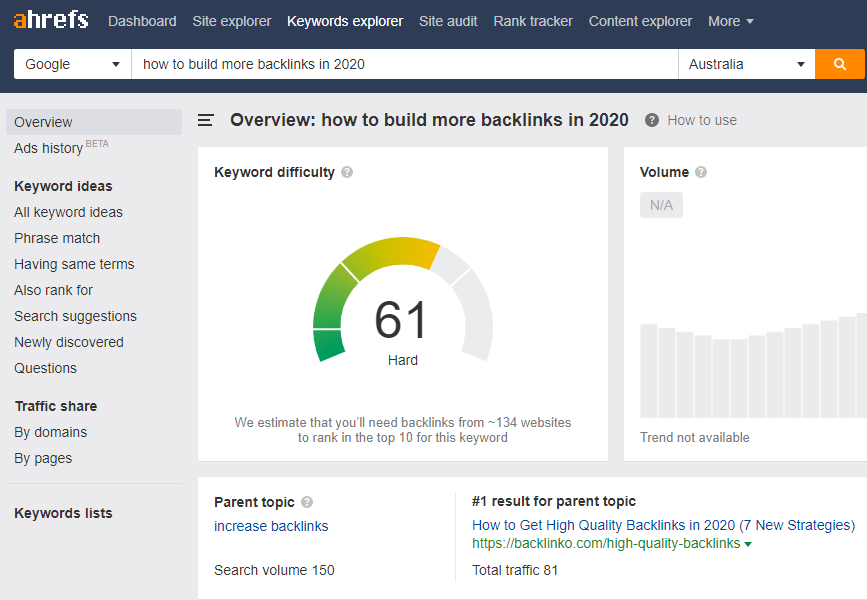The image size is (867, 600).
Task: Click the Parent topic help icon
Action: [307, 502]
